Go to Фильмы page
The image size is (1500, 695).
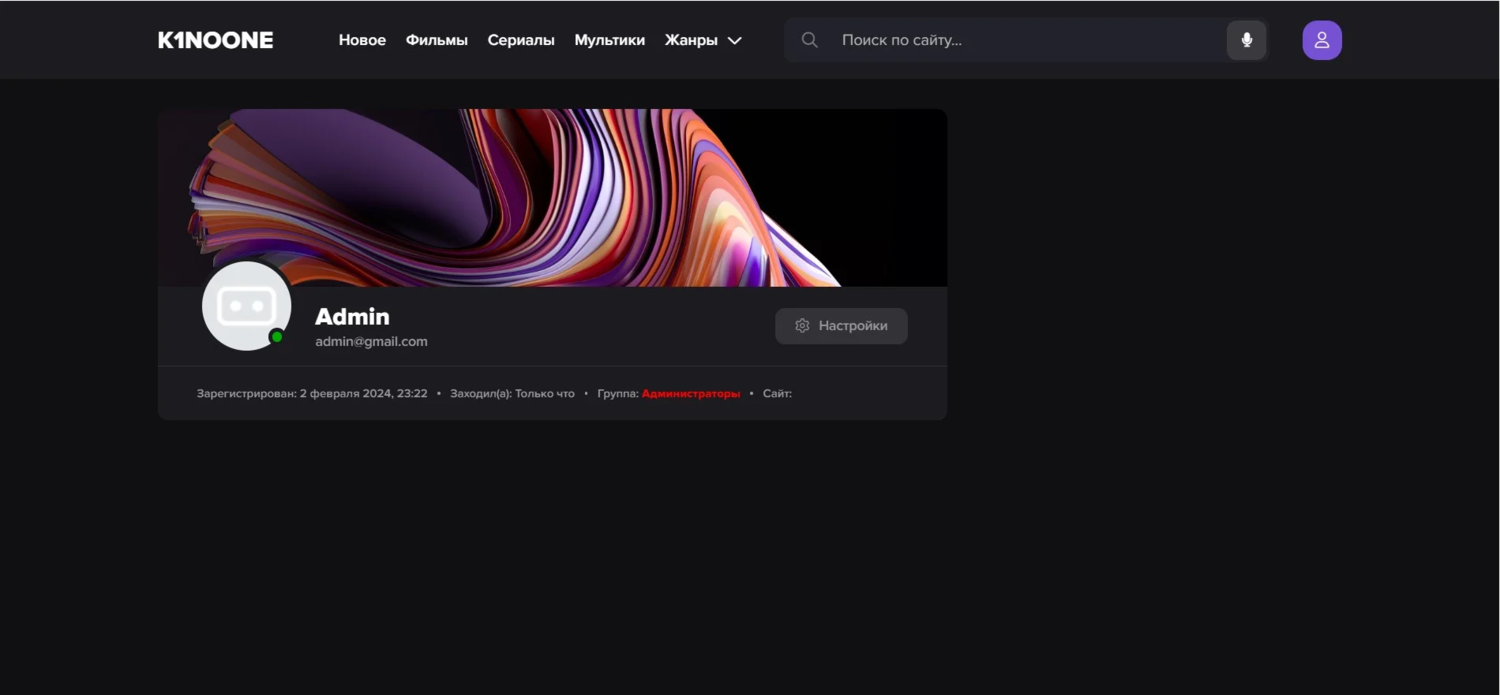coord(437,40)
